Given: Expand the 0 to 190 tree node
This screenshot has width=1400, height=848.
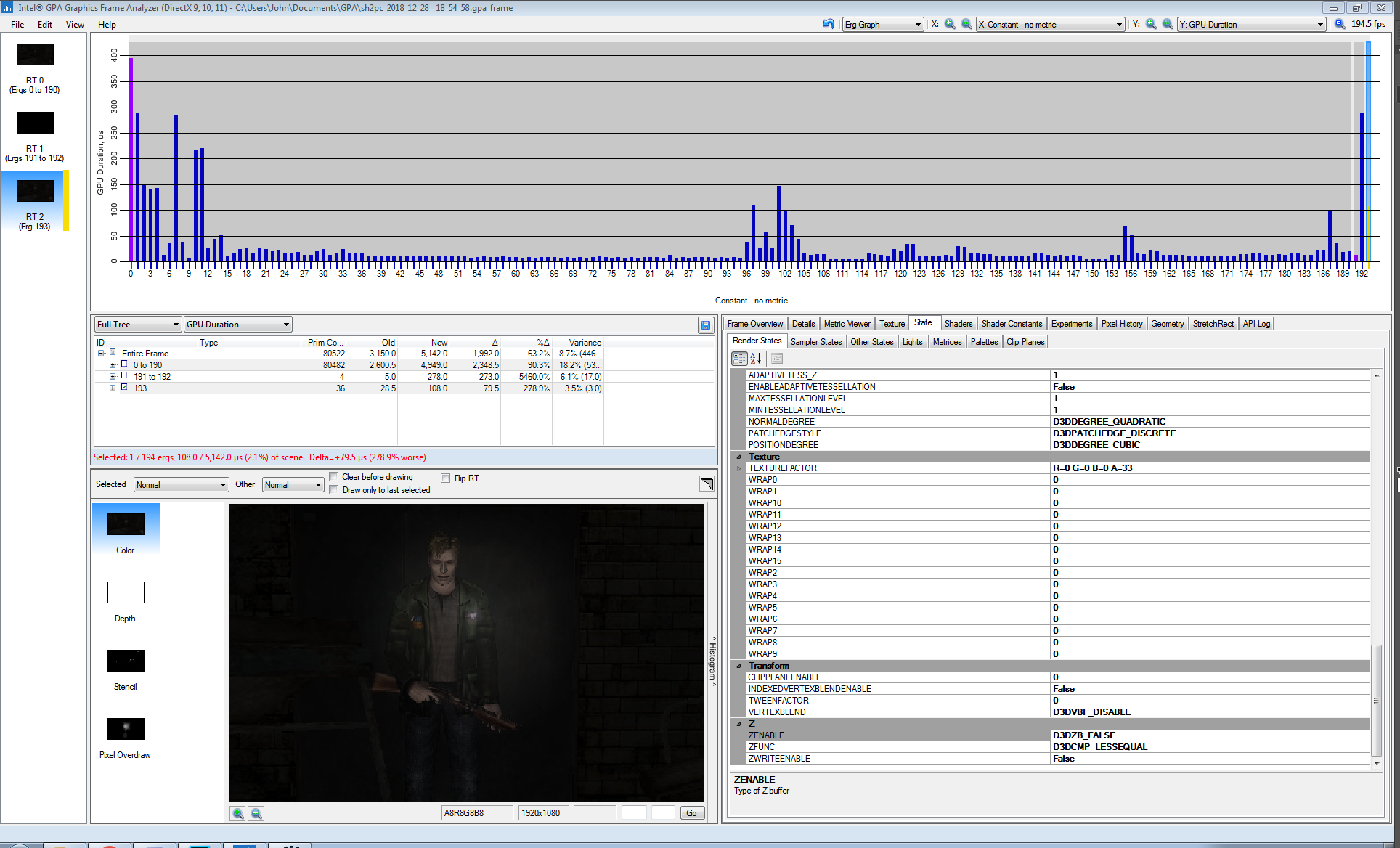Looking at the screenshot, I should point(113,365).
